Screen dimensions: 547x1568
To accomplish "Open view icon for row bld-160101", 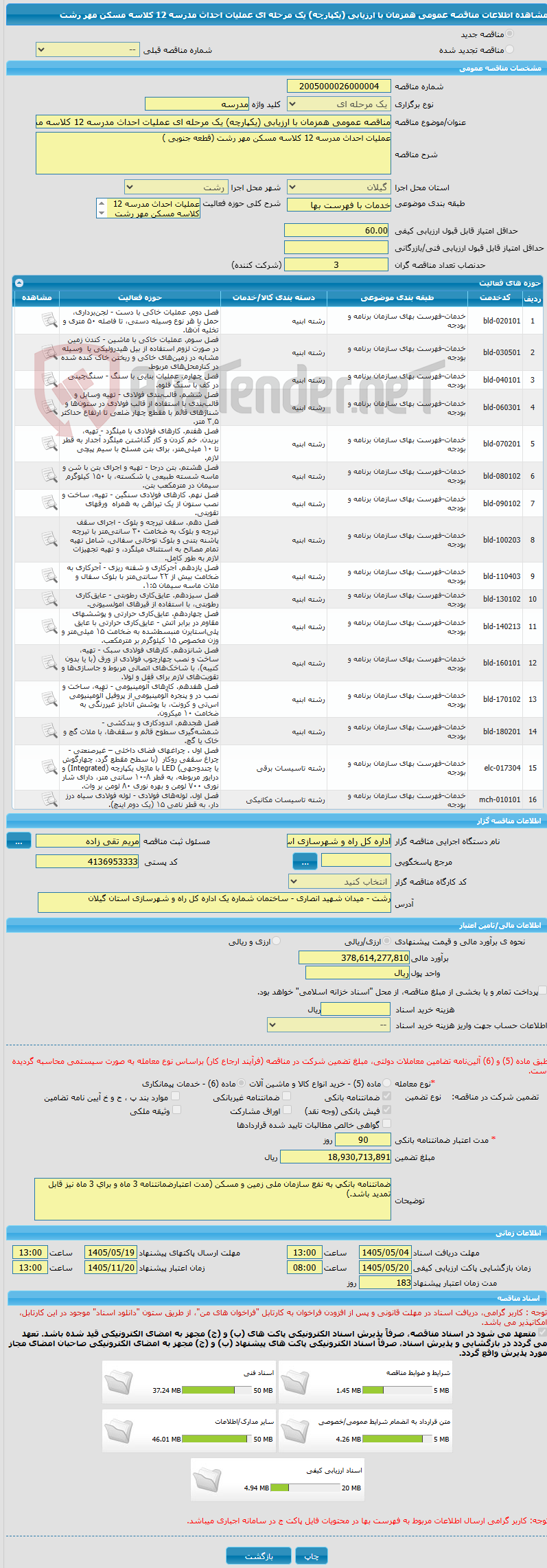I will [49, 663].
